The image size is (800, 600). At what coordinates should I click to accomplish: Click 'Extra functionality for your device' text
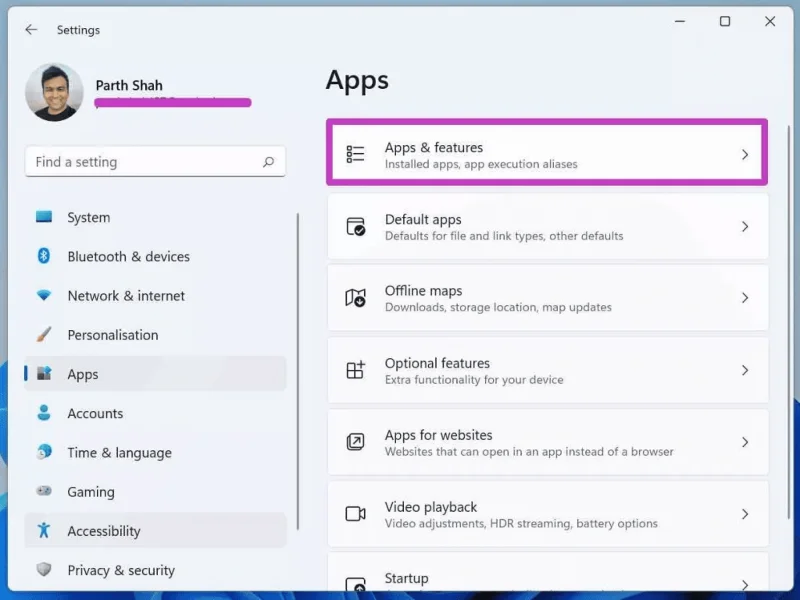tap(474, 380)
